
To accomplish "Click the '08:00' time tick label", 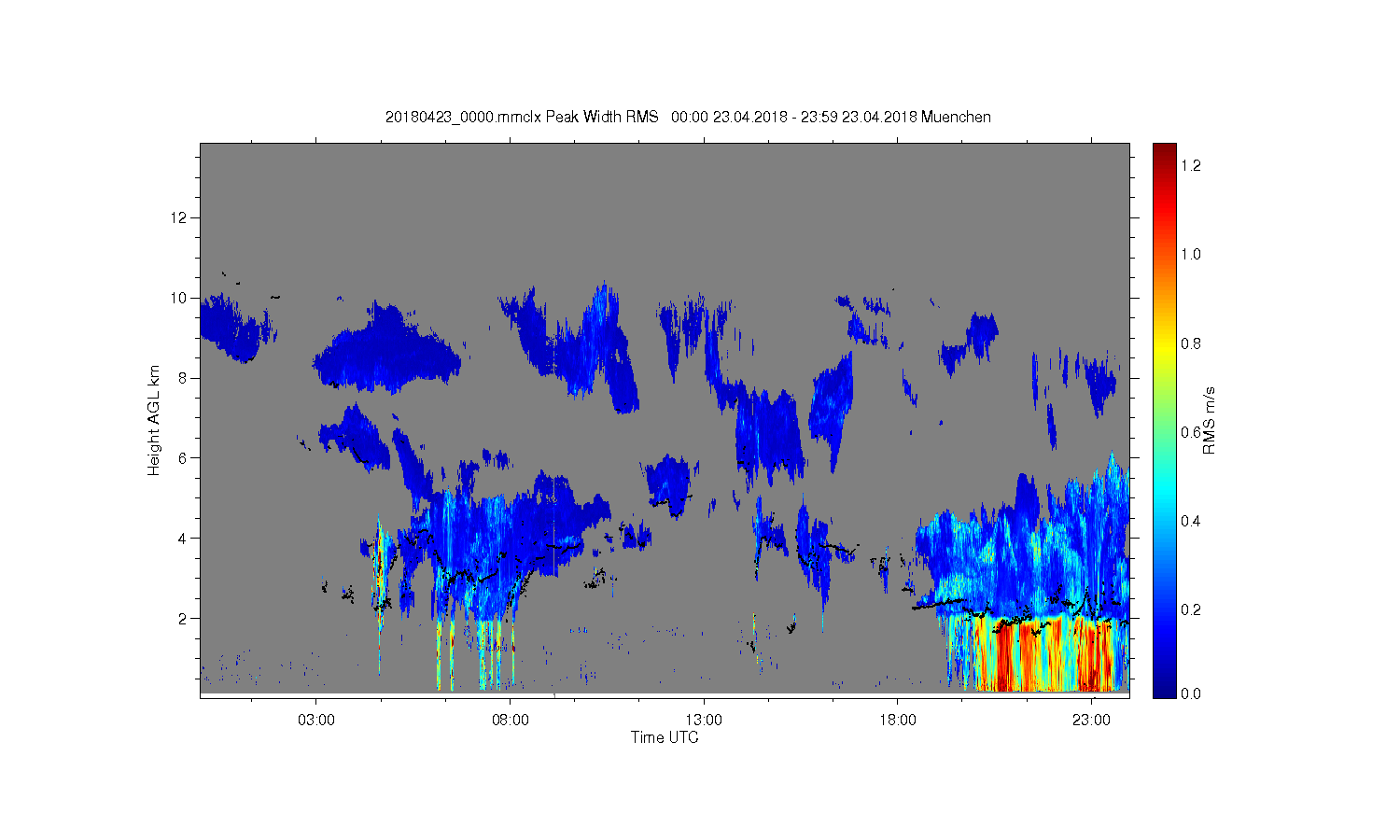I will (x=511, y=721).
